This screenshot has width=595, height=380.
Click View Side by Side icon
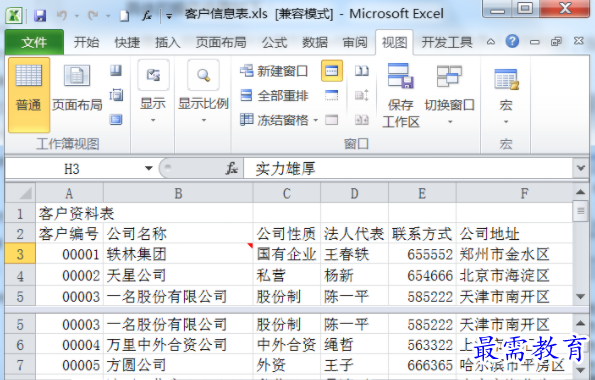click(x=362, y=71)
